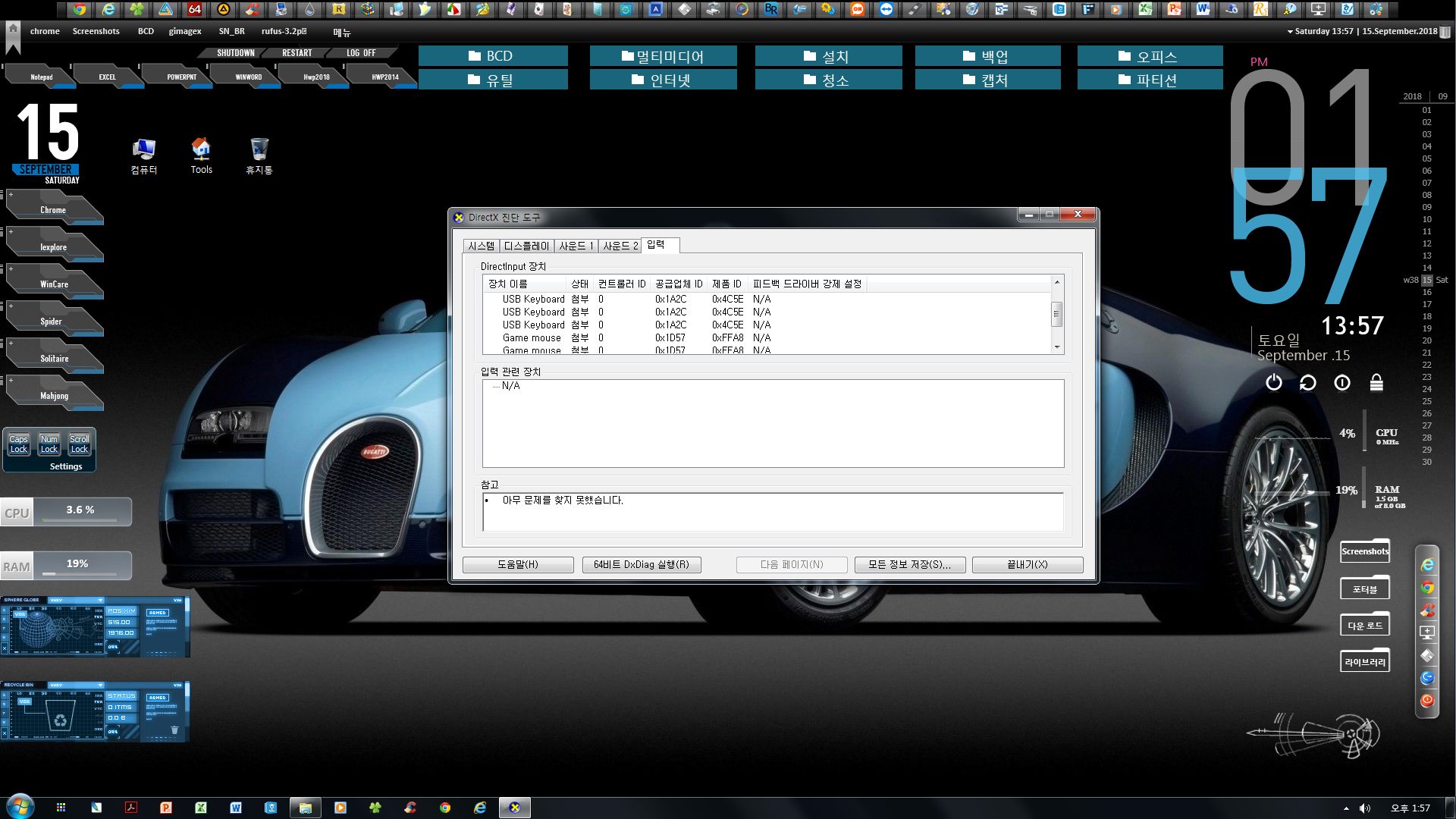Open Excel icon in top dock
The width and height of the screenshot is (1456, 819).
pyautogui.click(x=1145, y=9)
